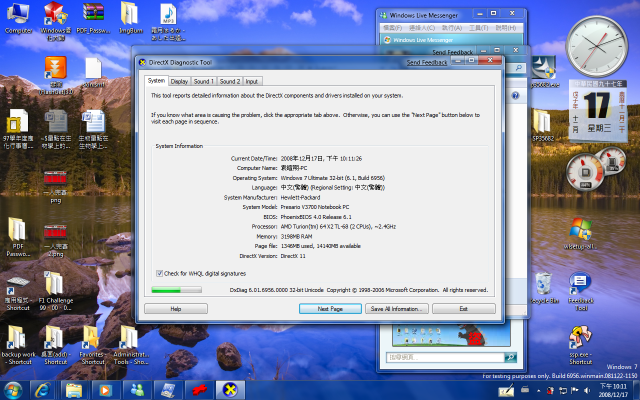Open the 執行(A) menu in Messenger

tap(451, 28)
